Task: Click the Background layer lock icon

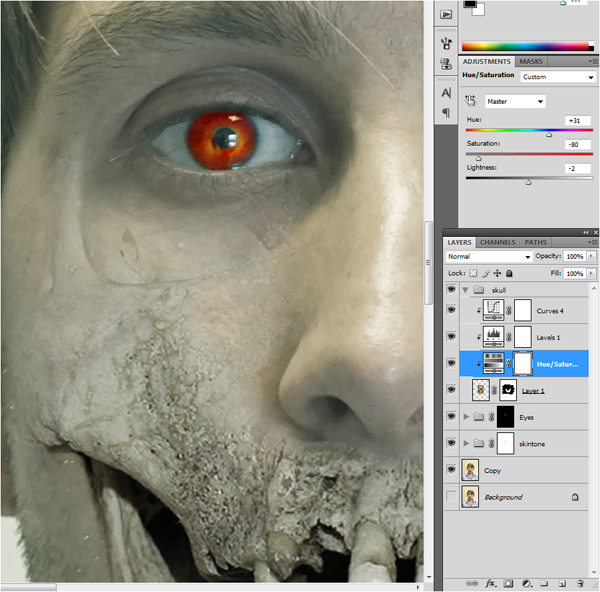Action: (575, 497)
